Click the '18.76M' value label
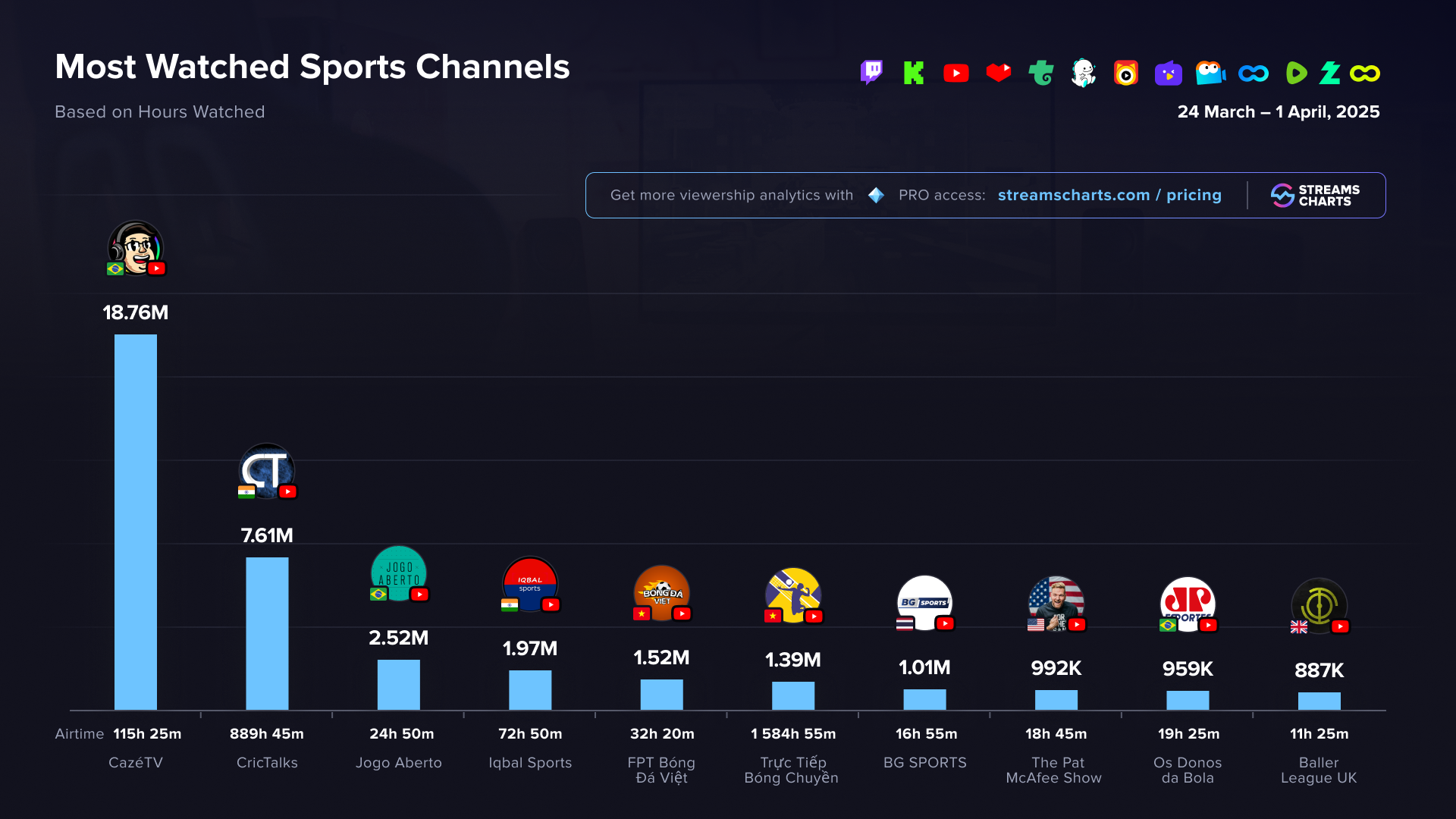The width and height of the screenshot is (1456, 819). tap(136, 312)
